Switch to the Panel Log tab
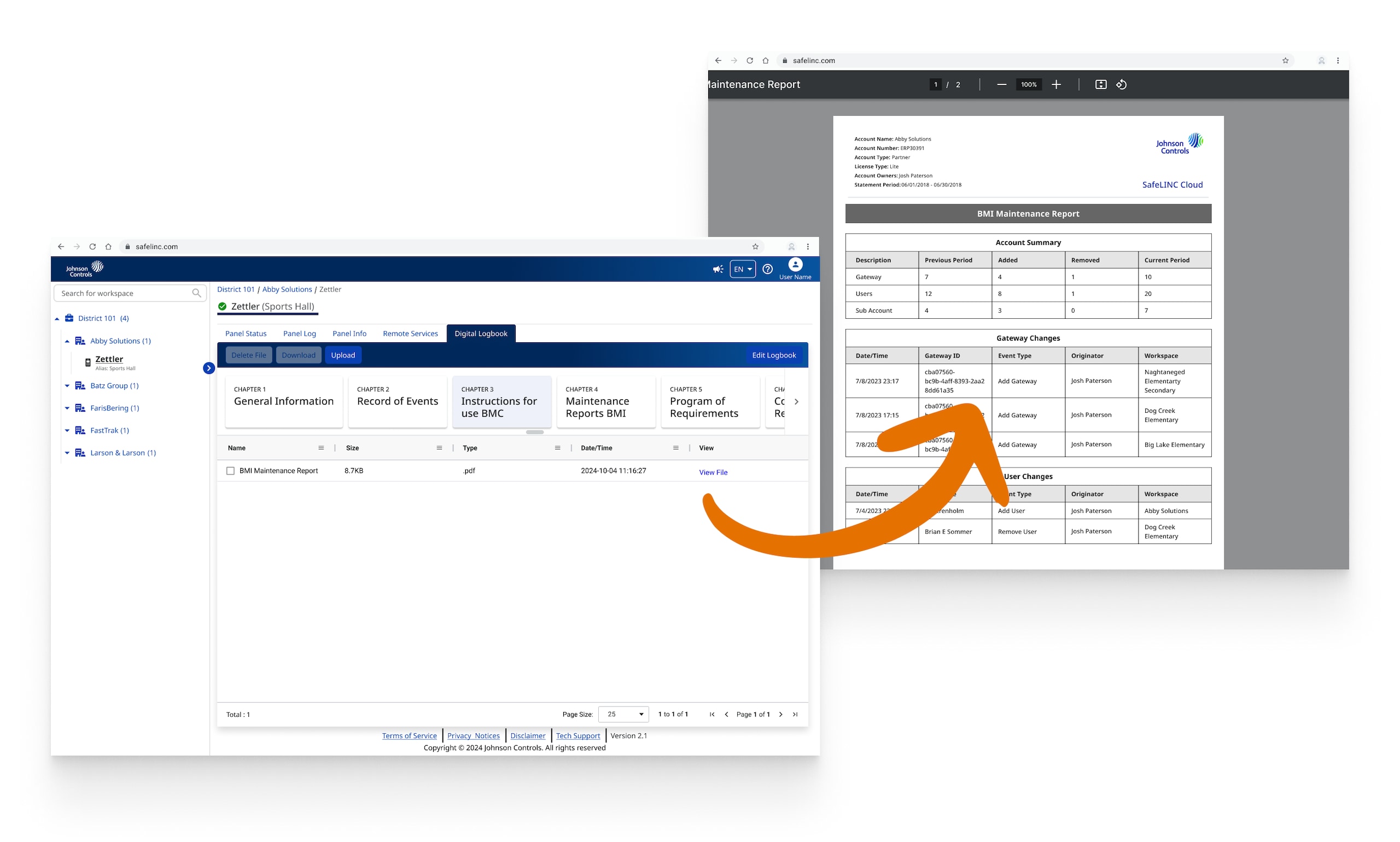The image size is (1400, 842). [300, 334]
